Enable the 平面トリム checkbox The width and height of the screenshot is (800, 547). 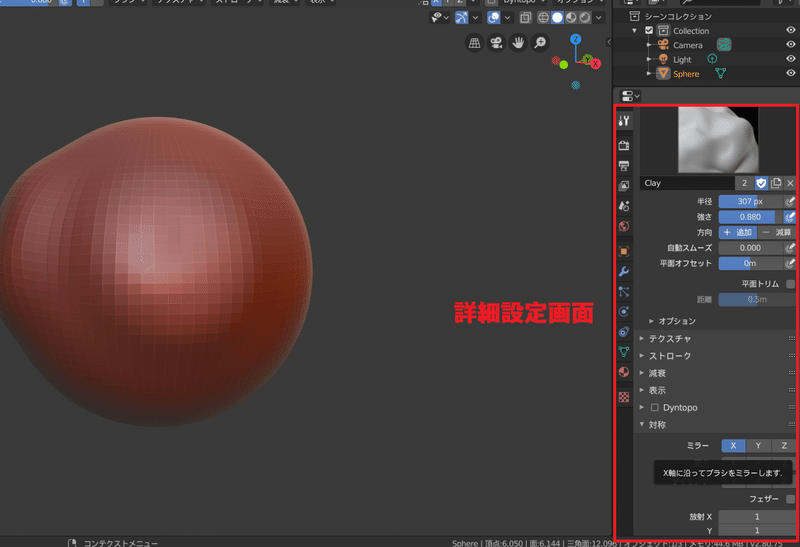pos(790,284)
